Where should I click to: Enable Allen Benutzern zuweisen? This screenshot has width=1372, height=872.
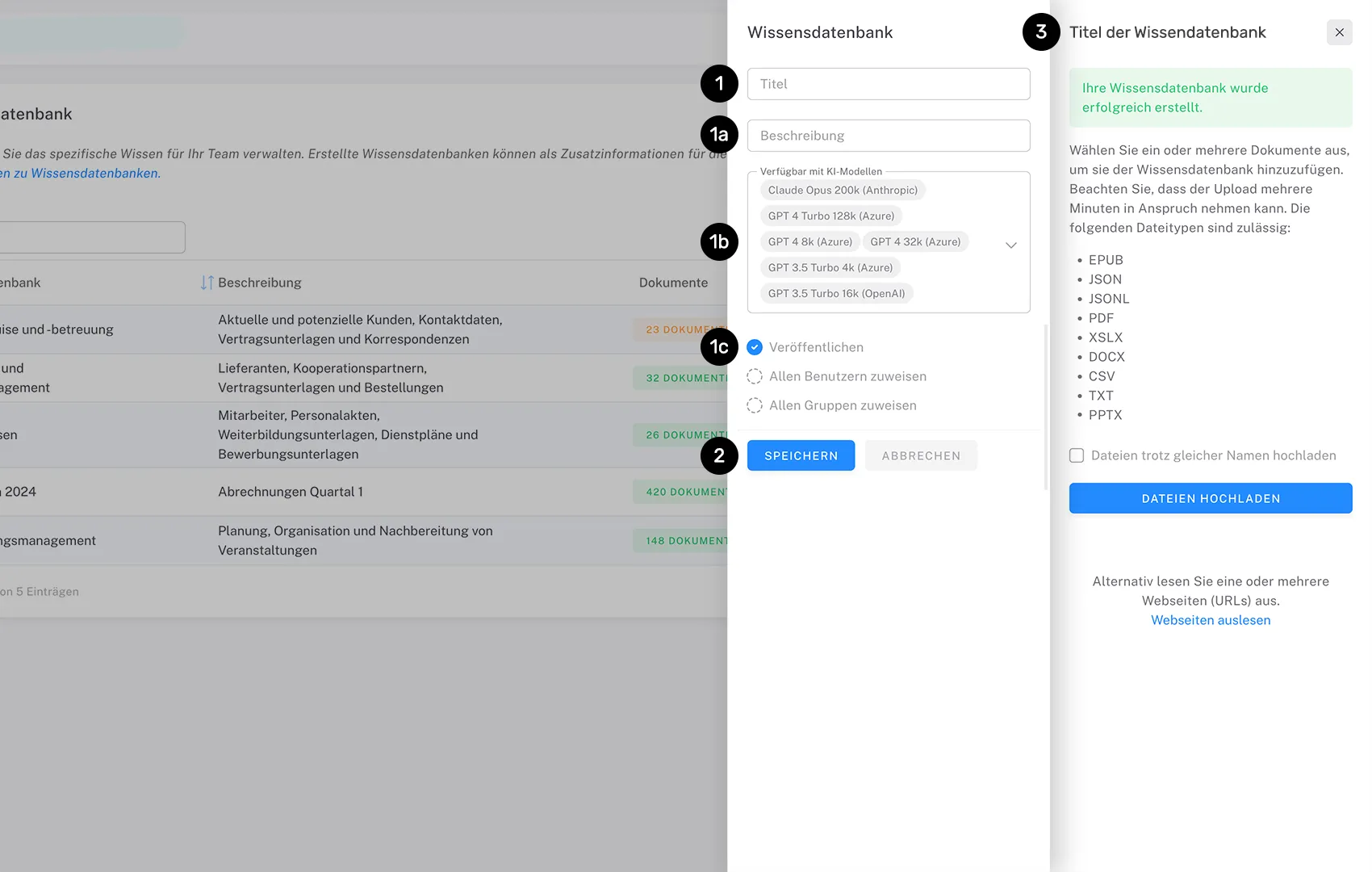click(x=755, y=376)
